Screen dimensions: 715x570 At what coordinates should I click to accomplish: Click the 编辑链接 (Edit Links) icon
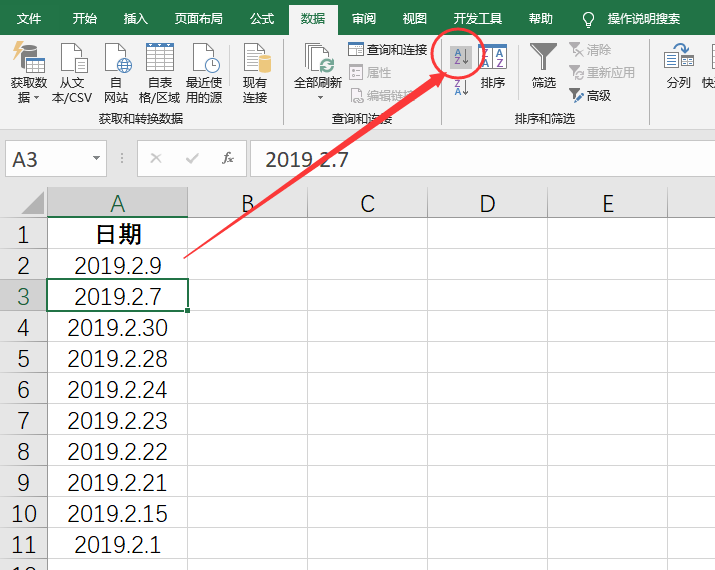point(357,96)
